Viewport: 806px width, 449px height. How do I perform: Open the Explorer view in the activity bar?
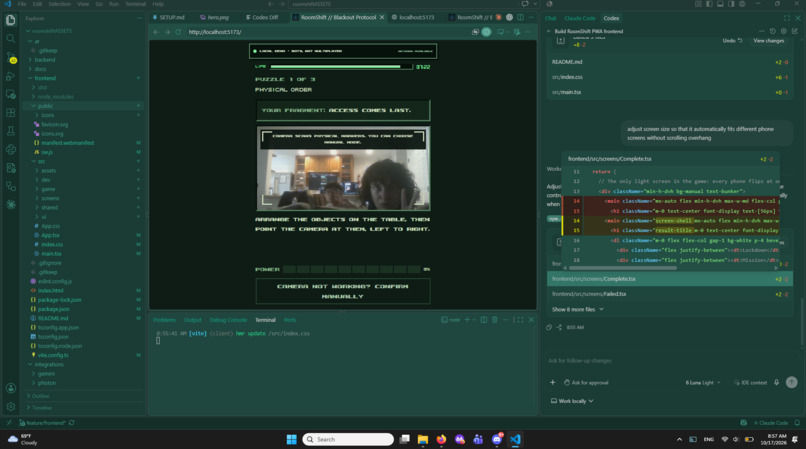pos(10,20)
